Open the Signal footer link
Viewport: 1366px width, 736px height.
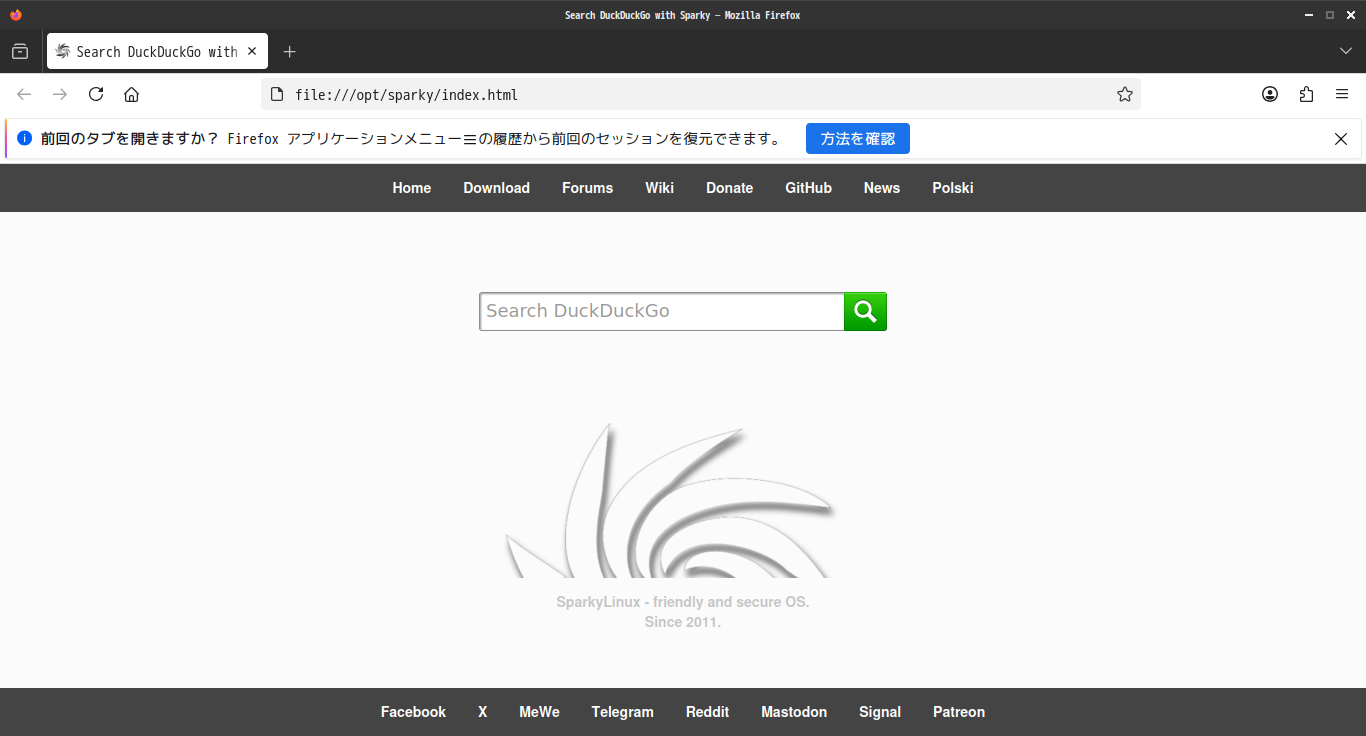point(880,712)
